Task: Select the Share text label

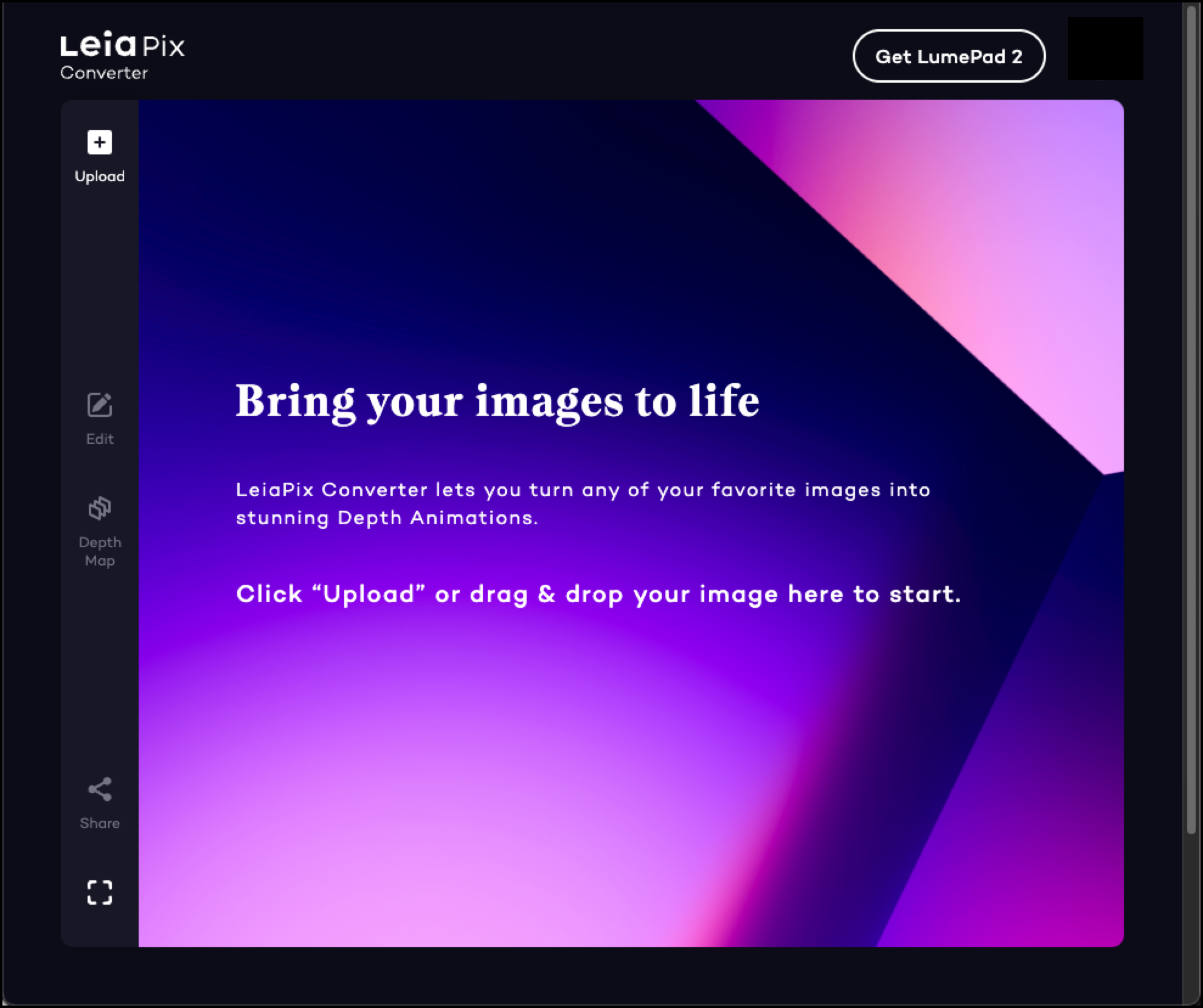Action: tap(100, 823)
